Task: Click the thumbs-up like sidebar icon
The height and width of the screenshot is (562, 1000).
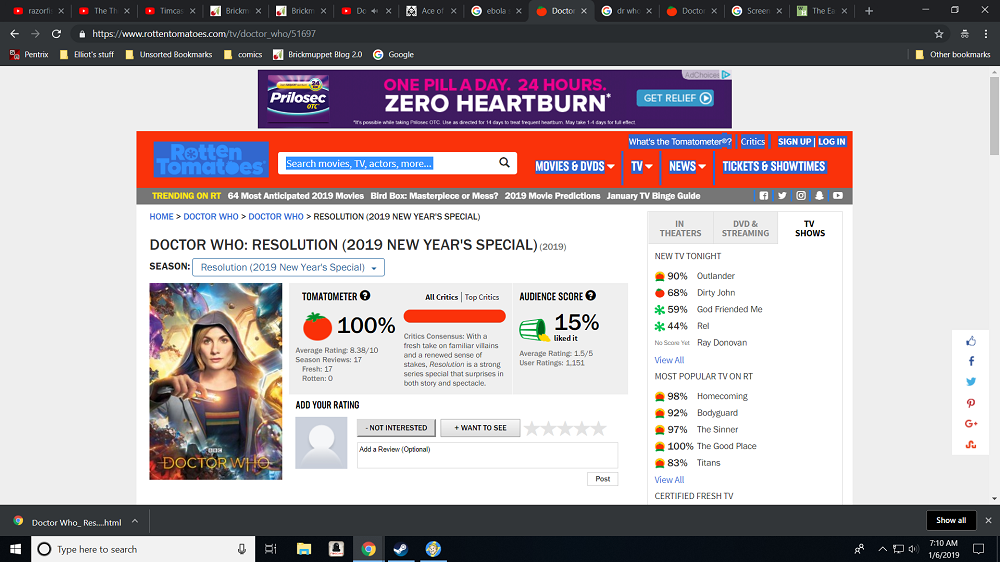Action: click(x=971, y=341)
